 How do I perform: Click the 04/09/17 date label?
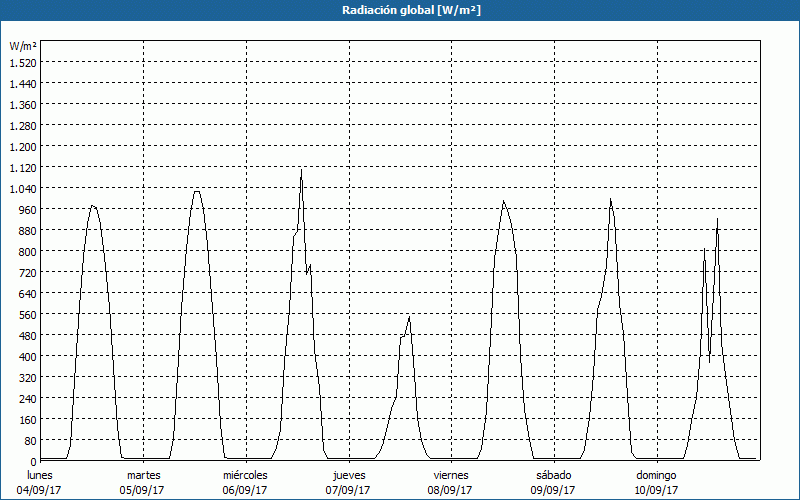point(40,490)
